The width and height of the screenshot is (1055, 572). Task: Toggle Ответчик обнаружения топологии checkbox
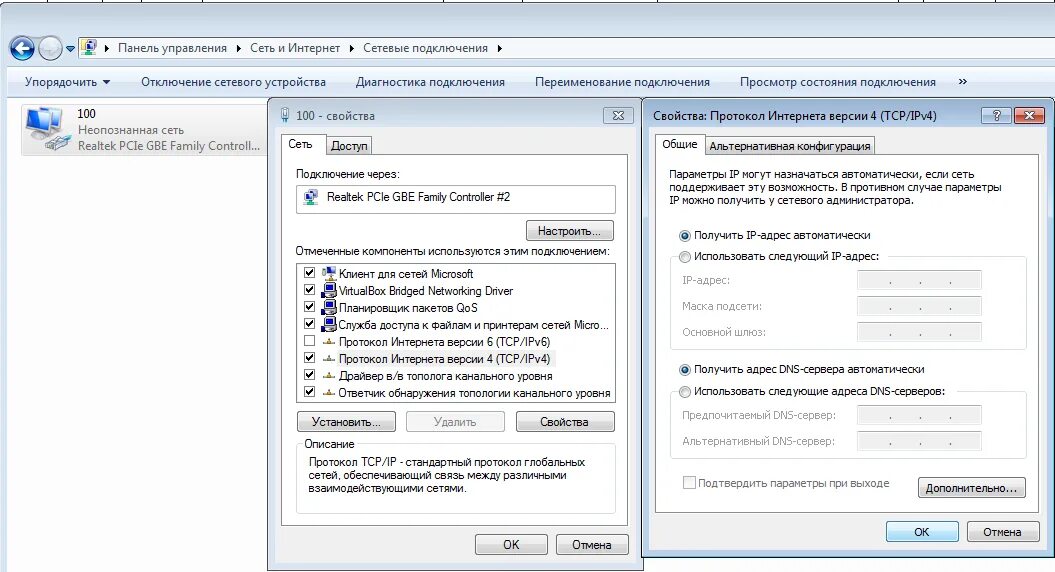tap(310, 392)
